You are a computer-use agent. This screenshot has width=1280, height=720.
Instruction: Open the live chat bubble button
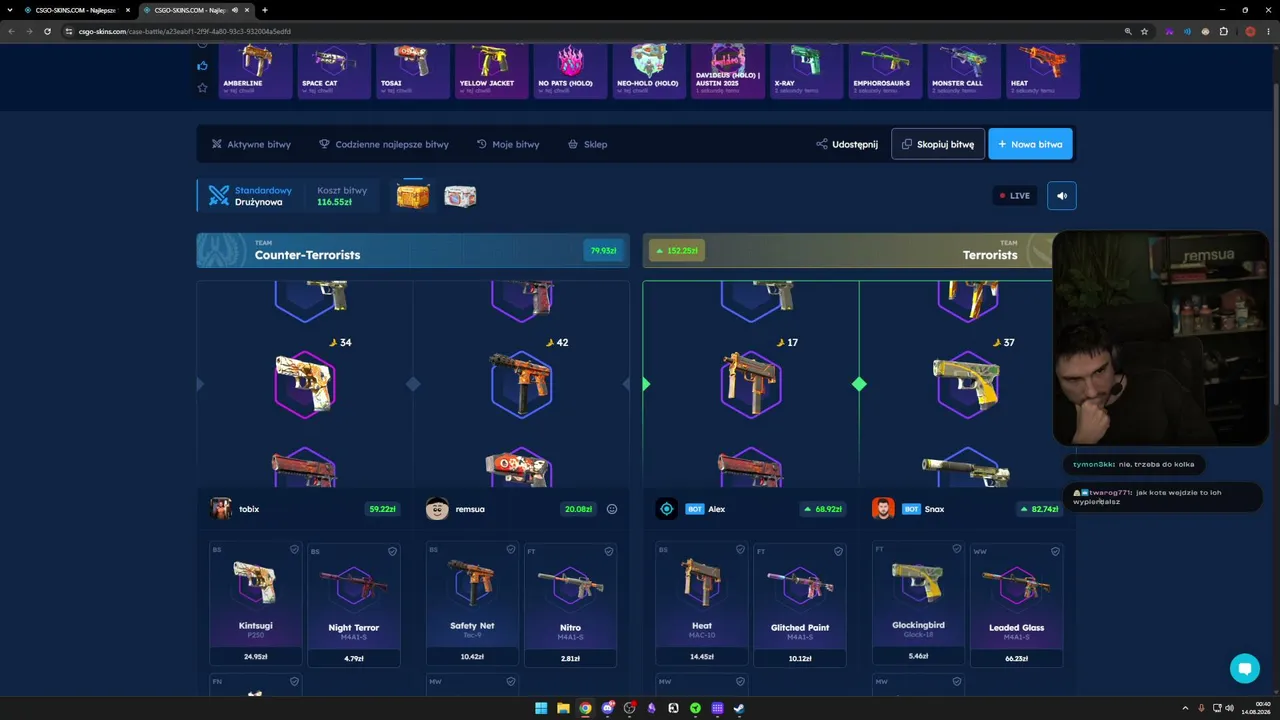point(1245,669)
